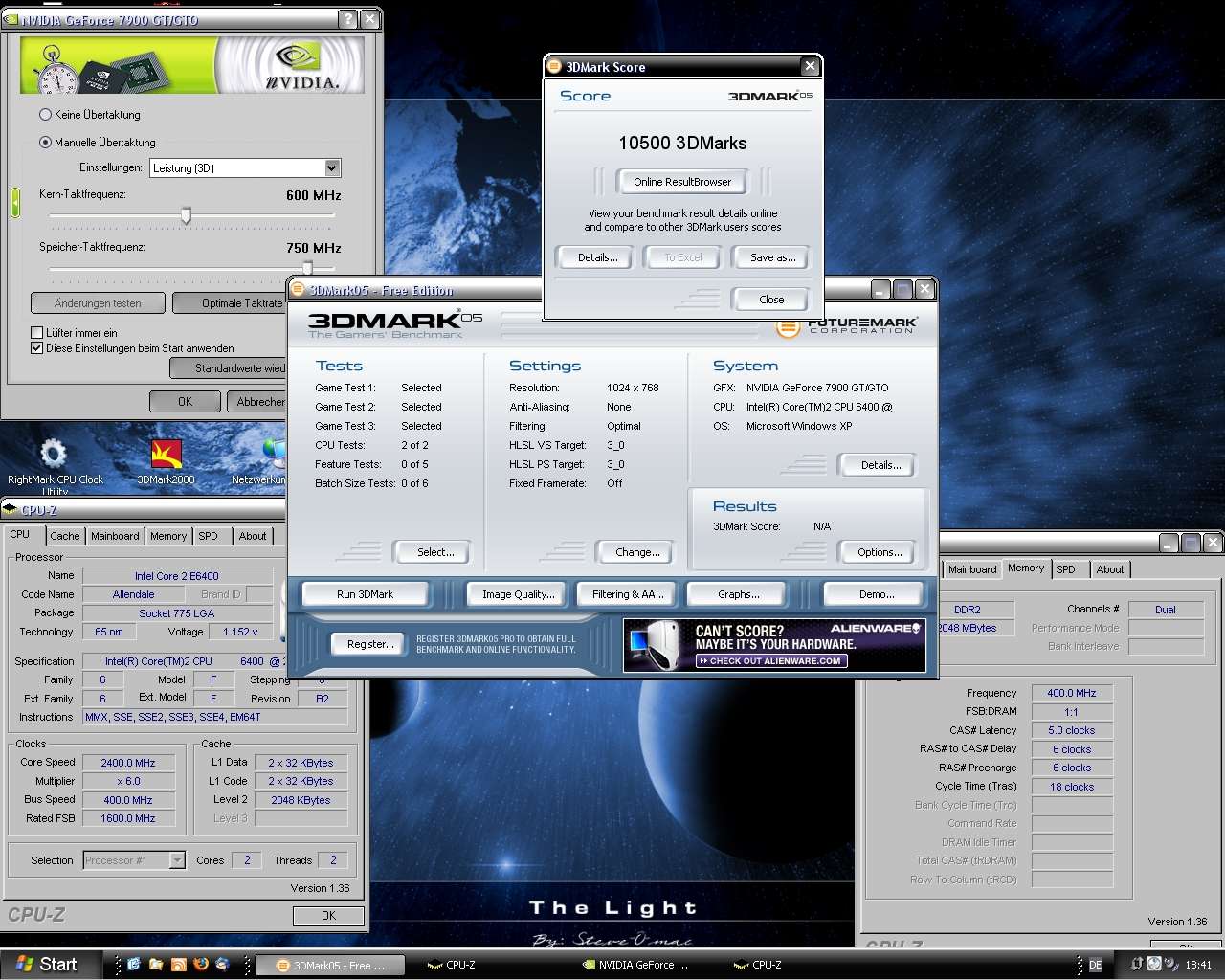Open the Mainboard tab in right CPU-Z window

972,569
